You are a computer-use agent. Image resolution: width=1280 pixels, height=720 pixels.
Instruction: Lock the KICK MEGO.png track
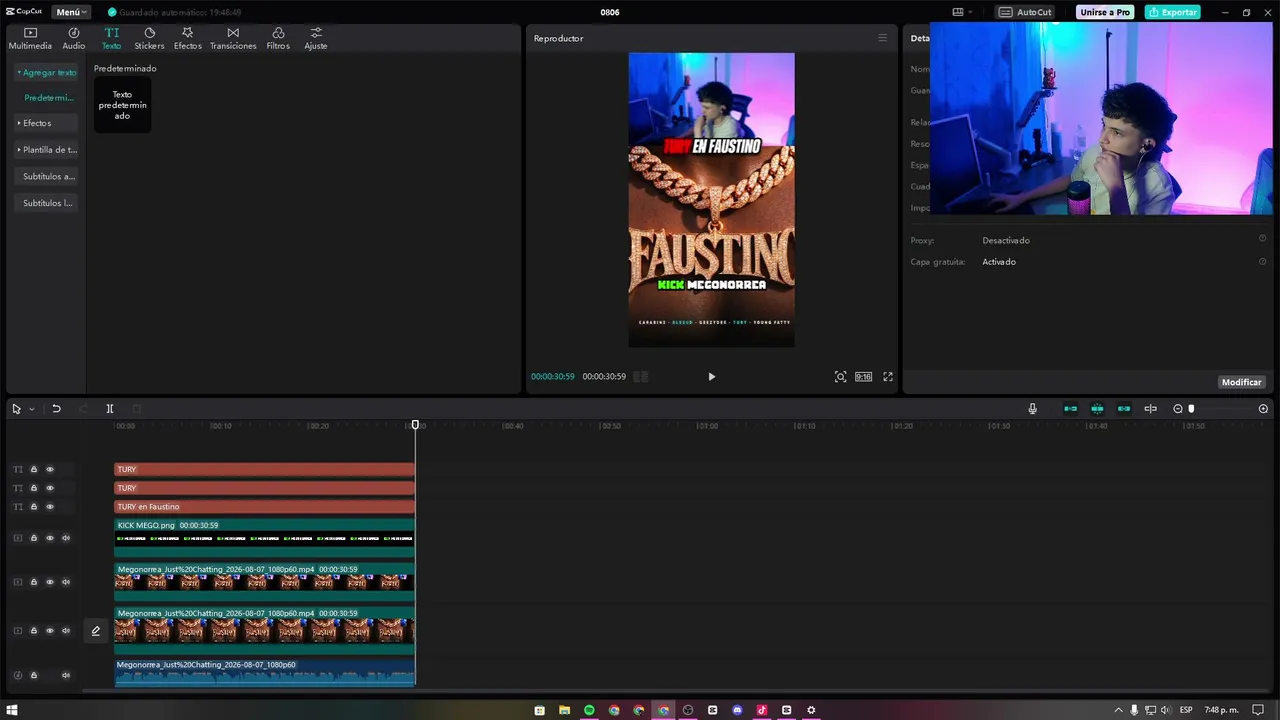click(x=33, y=538)
